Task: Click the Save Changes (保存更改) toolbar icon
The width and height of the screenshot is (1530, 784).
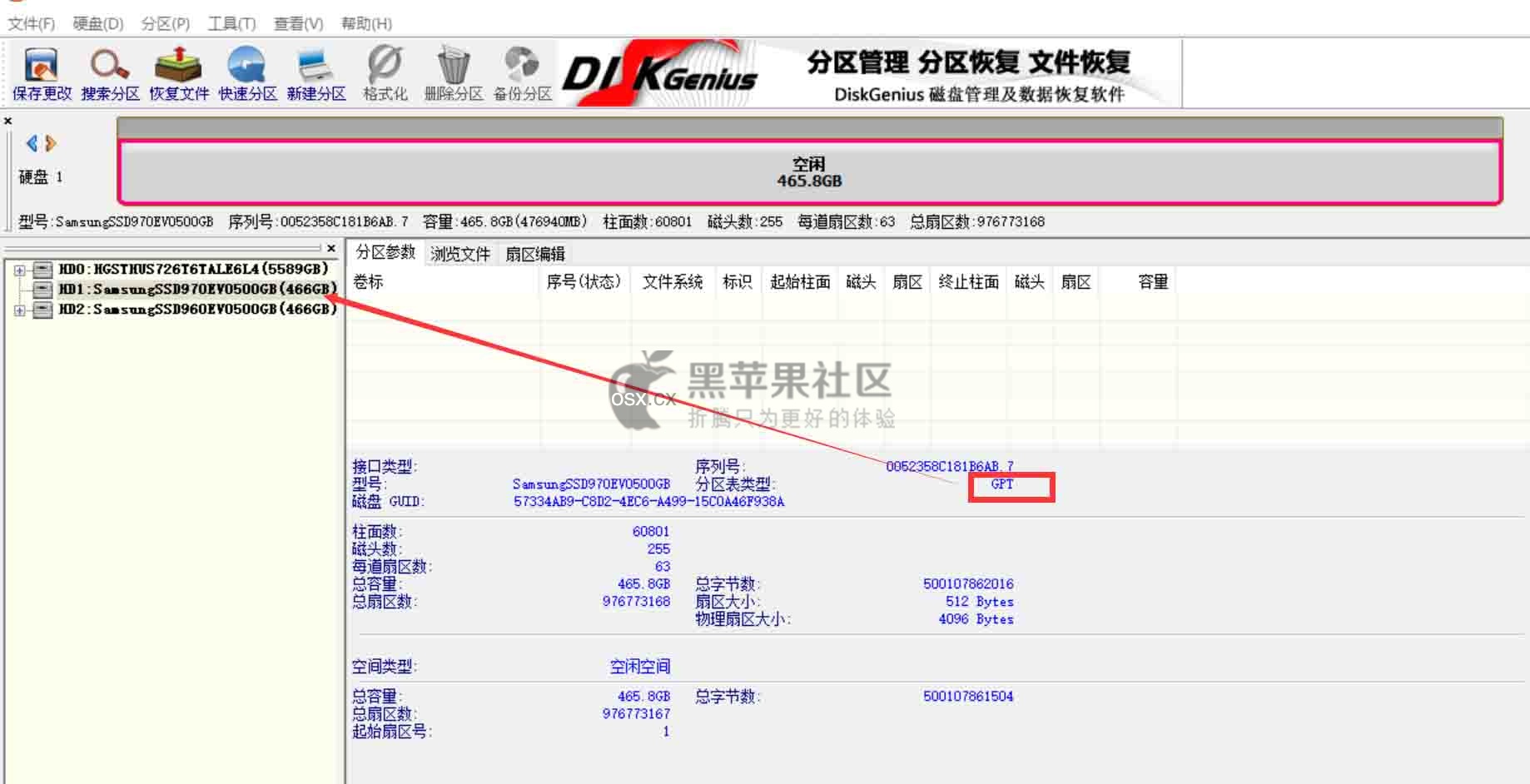Action: click(x=42, y=73)
